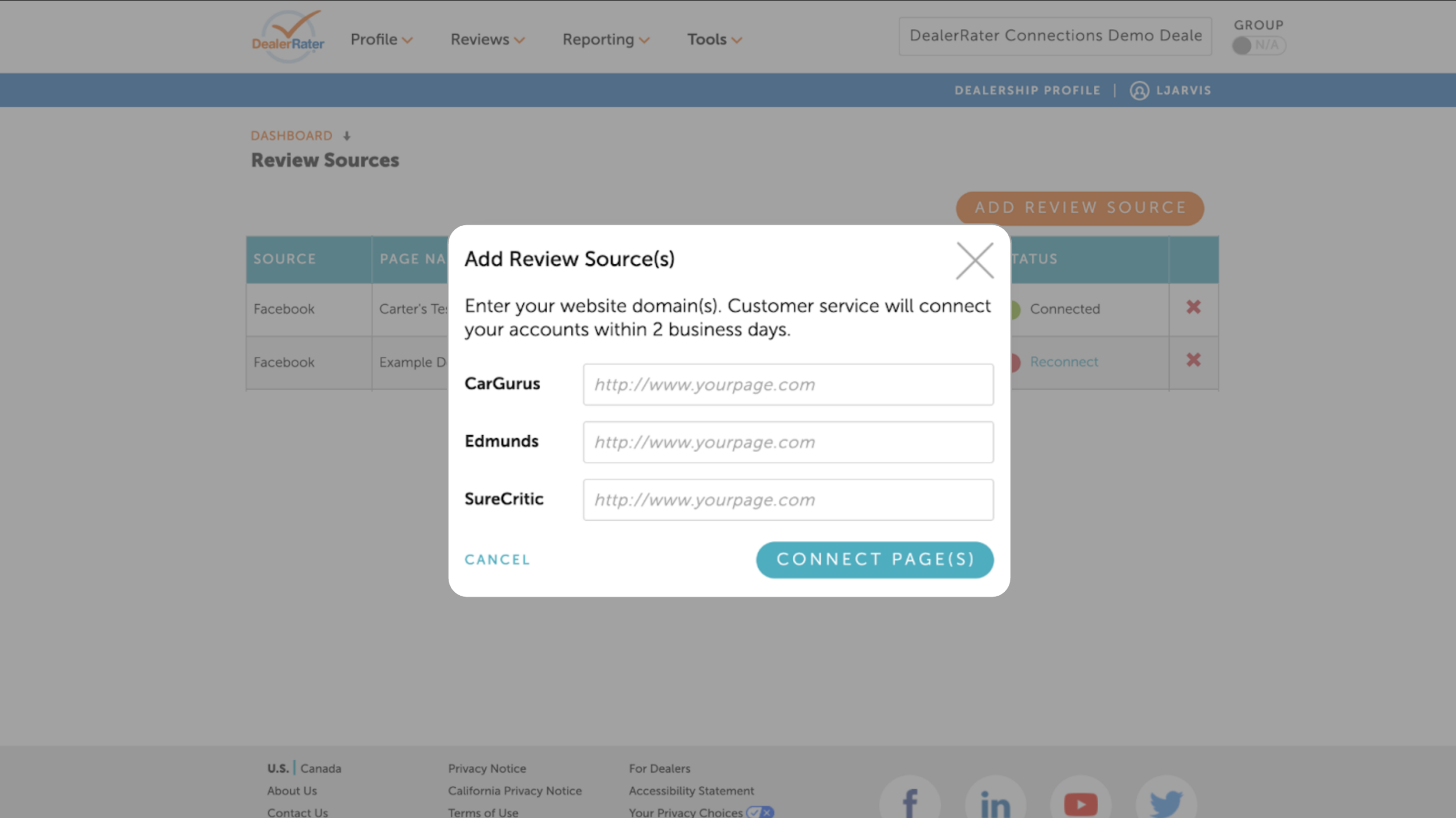Open the Contact Us footer link
Image resolution: width=1456 pixels, height=818 pixels.
(x=297, y=812)
